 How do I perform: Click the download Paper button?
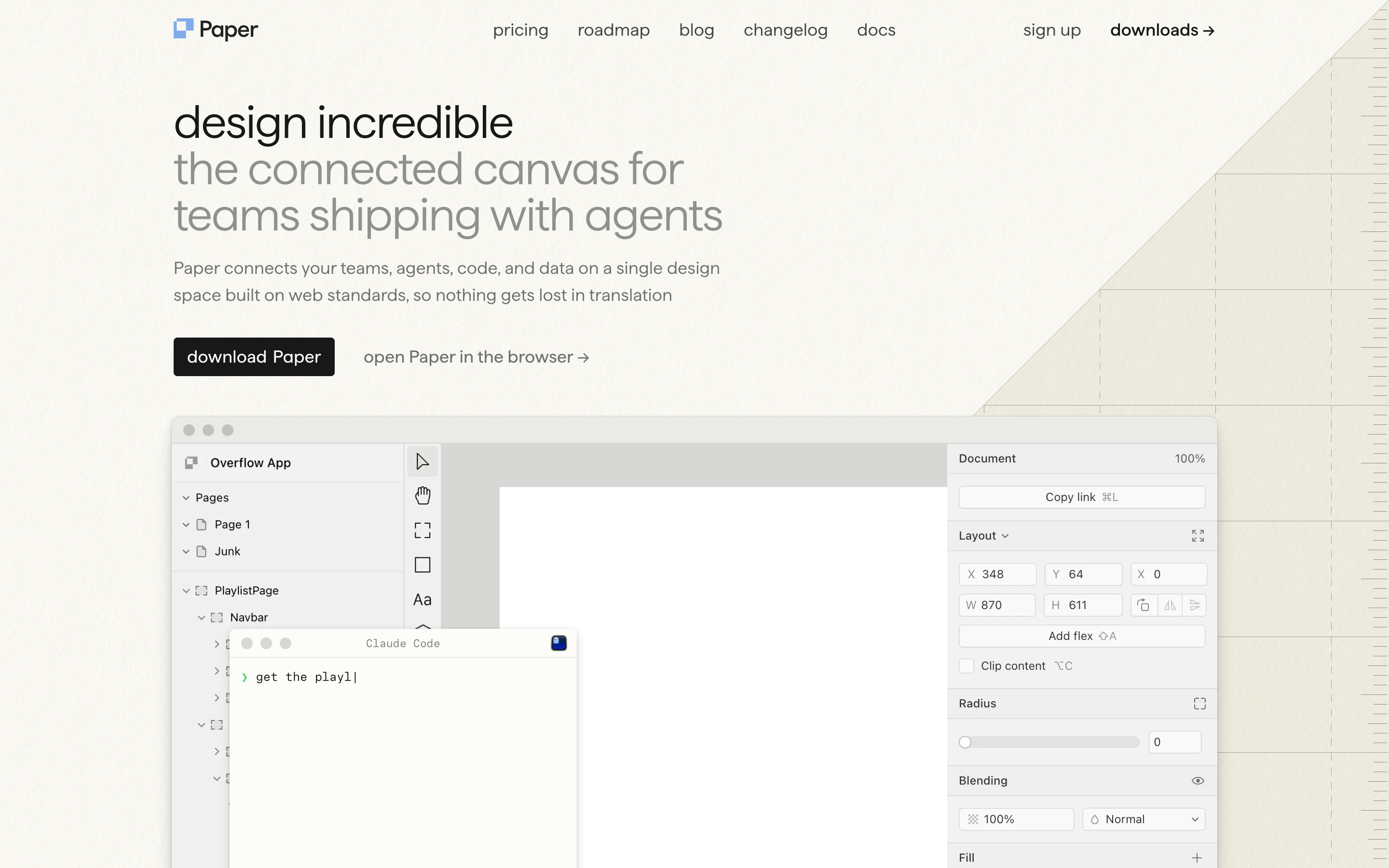click(x=254, y=356)
